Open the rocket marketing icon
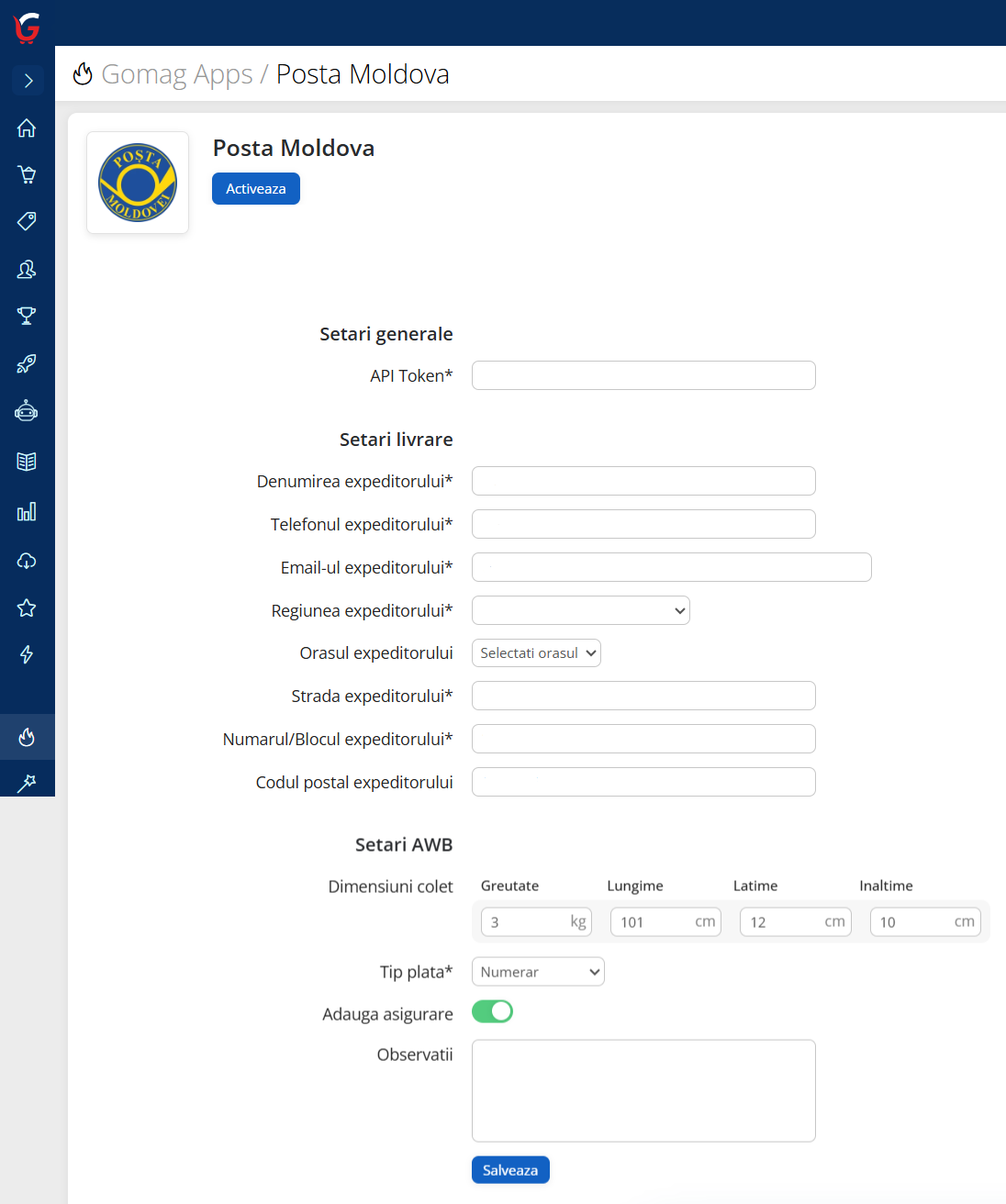Image resolution: width=1006 pixels, height=1204 pixels. coord(27,363)
